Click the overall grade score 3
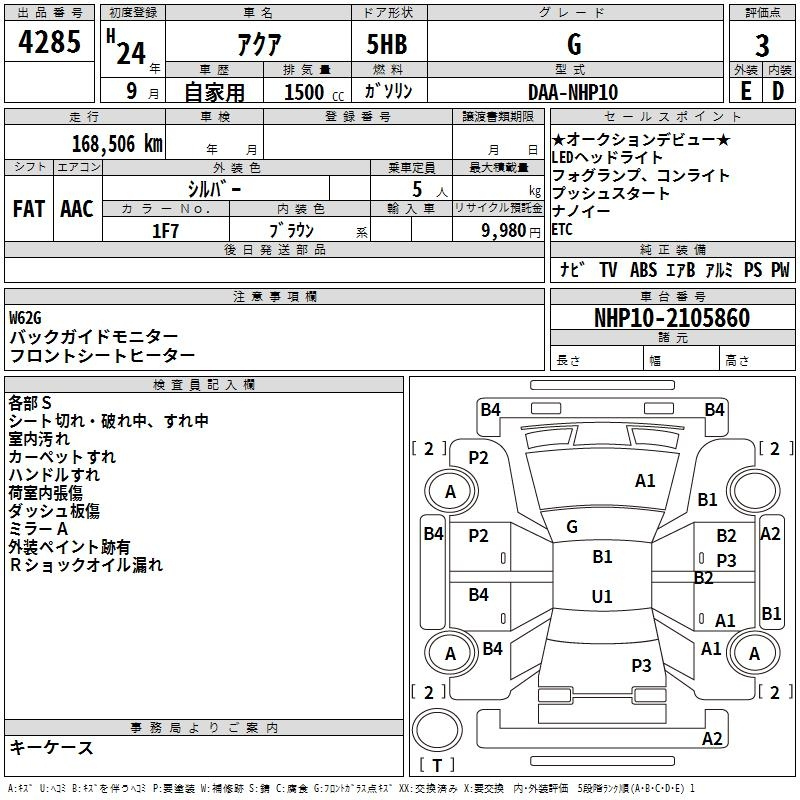The width and height of the screenshot is (800, 800). point(762,46)
